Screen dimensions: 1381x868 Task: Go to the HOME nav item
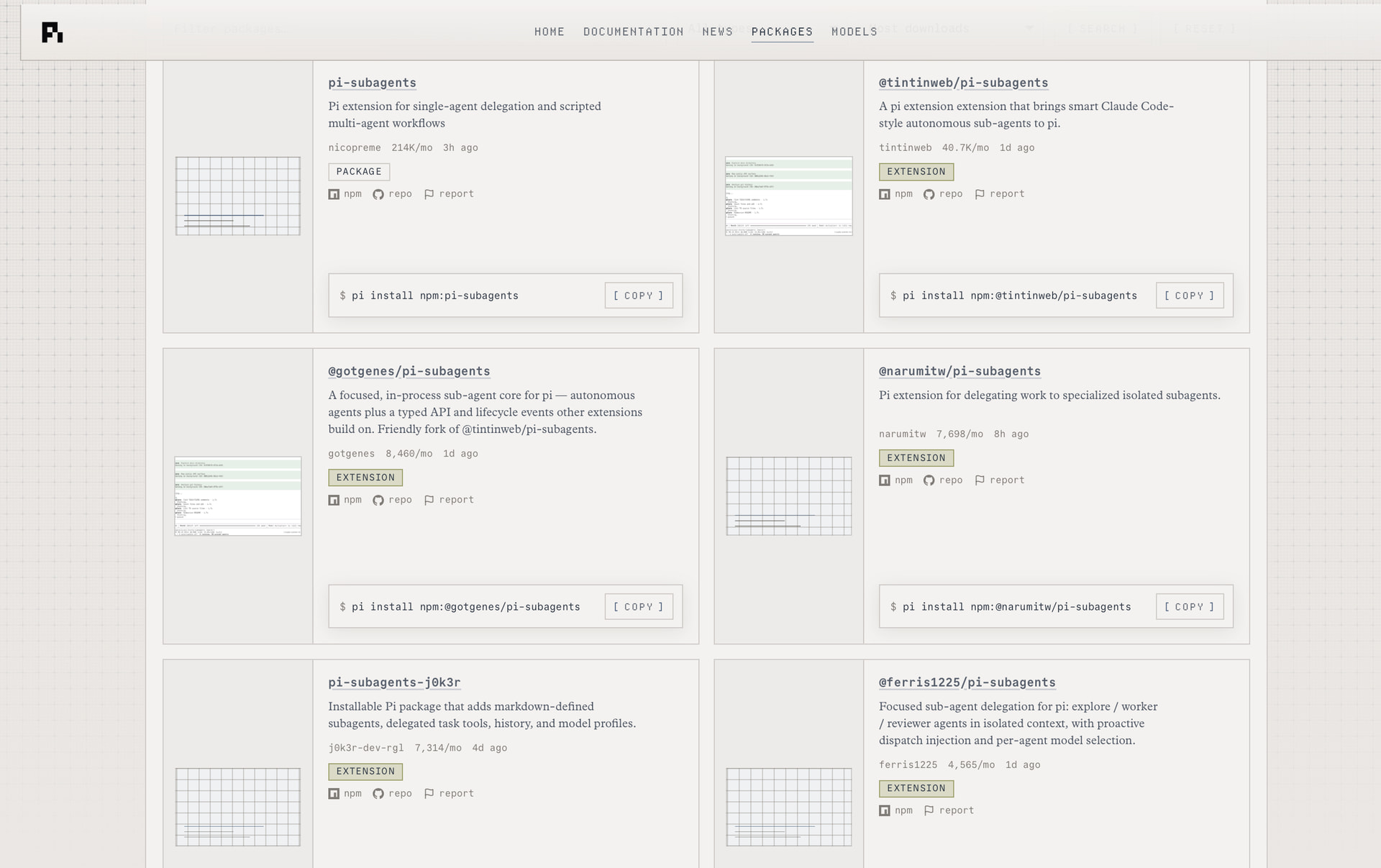pos(550,32)
